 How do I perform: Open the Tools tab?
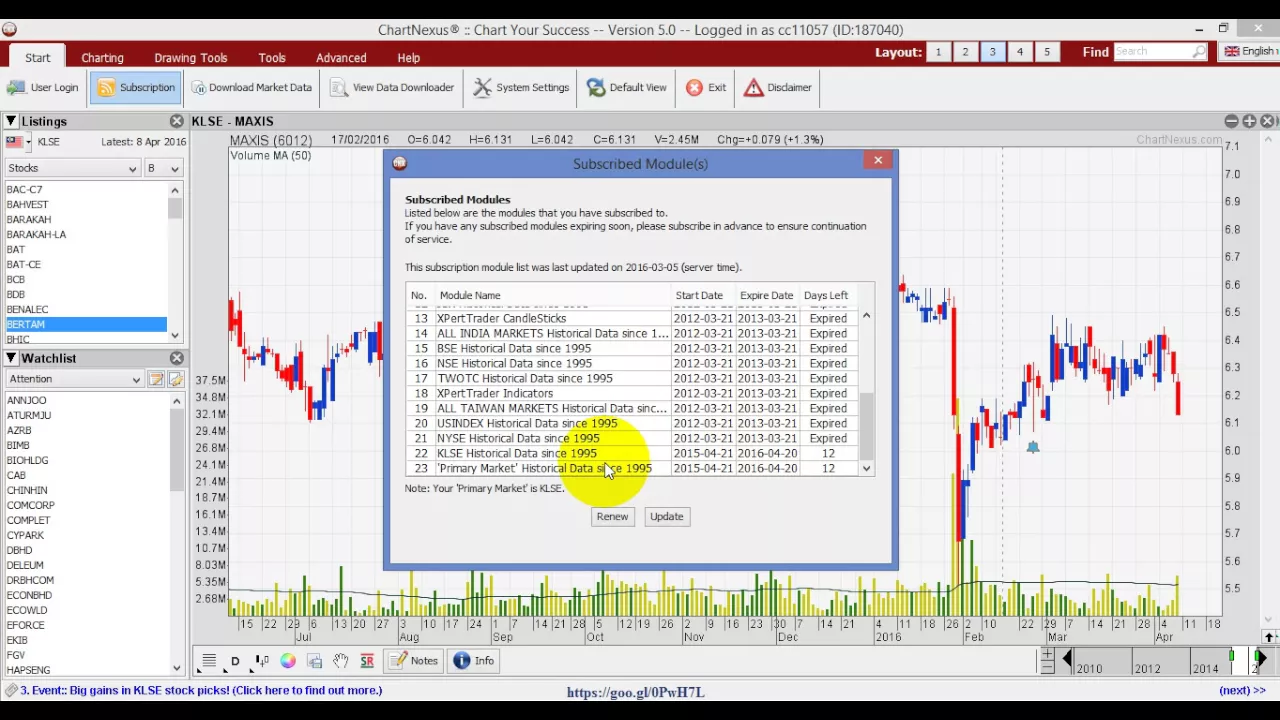click(x=272, y=58)
